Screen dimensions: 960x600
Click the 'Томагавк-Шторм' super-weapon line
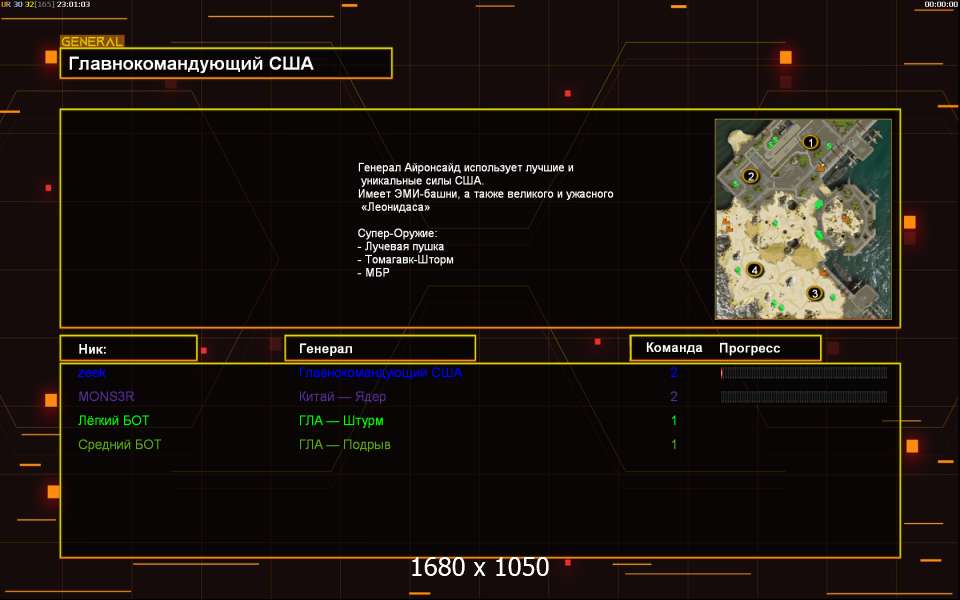coord(405,260)
